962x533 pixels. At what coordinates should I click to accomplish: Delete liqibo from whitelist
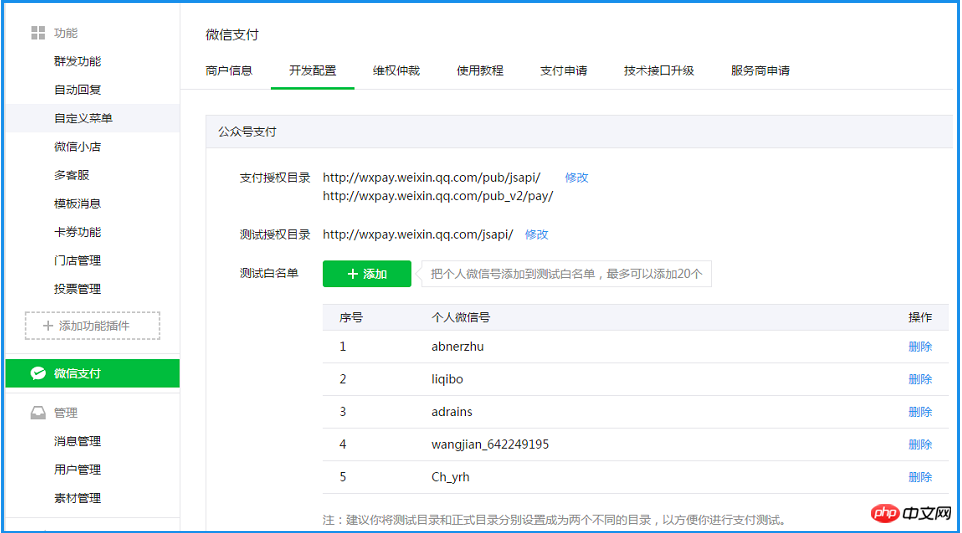click(x=920, y=379)
